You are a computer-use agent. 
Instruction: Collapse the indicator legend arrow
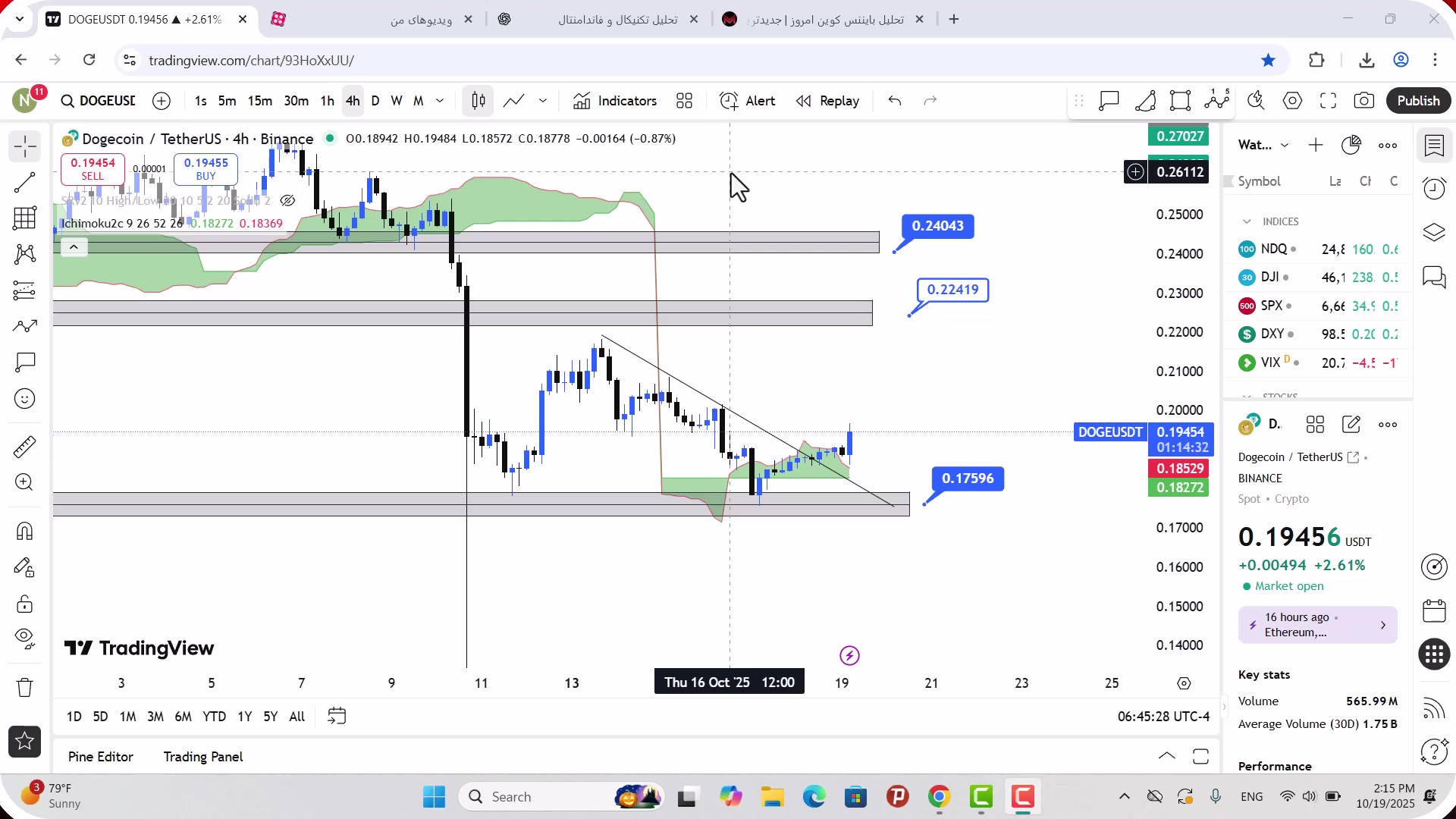point(74,247)
